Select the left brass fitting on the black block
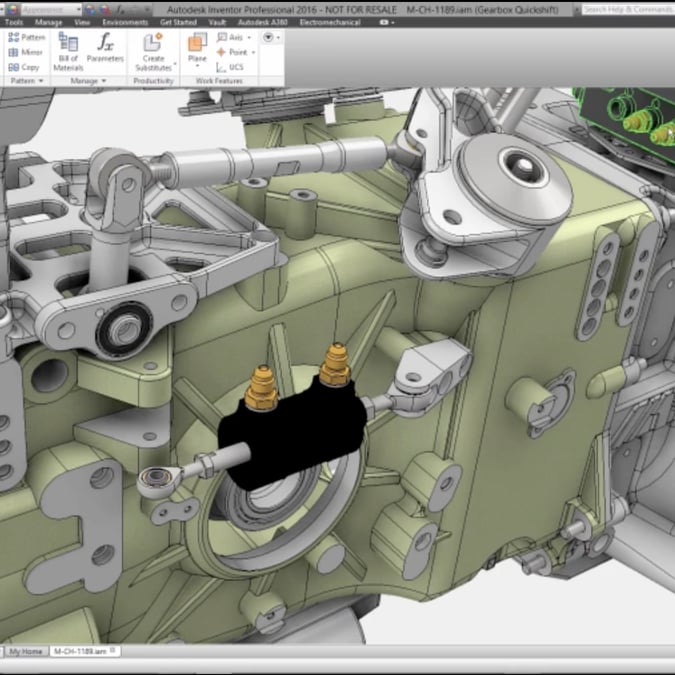Image resolution: width=675 pixels, height=675 pixels. point(261,388)
